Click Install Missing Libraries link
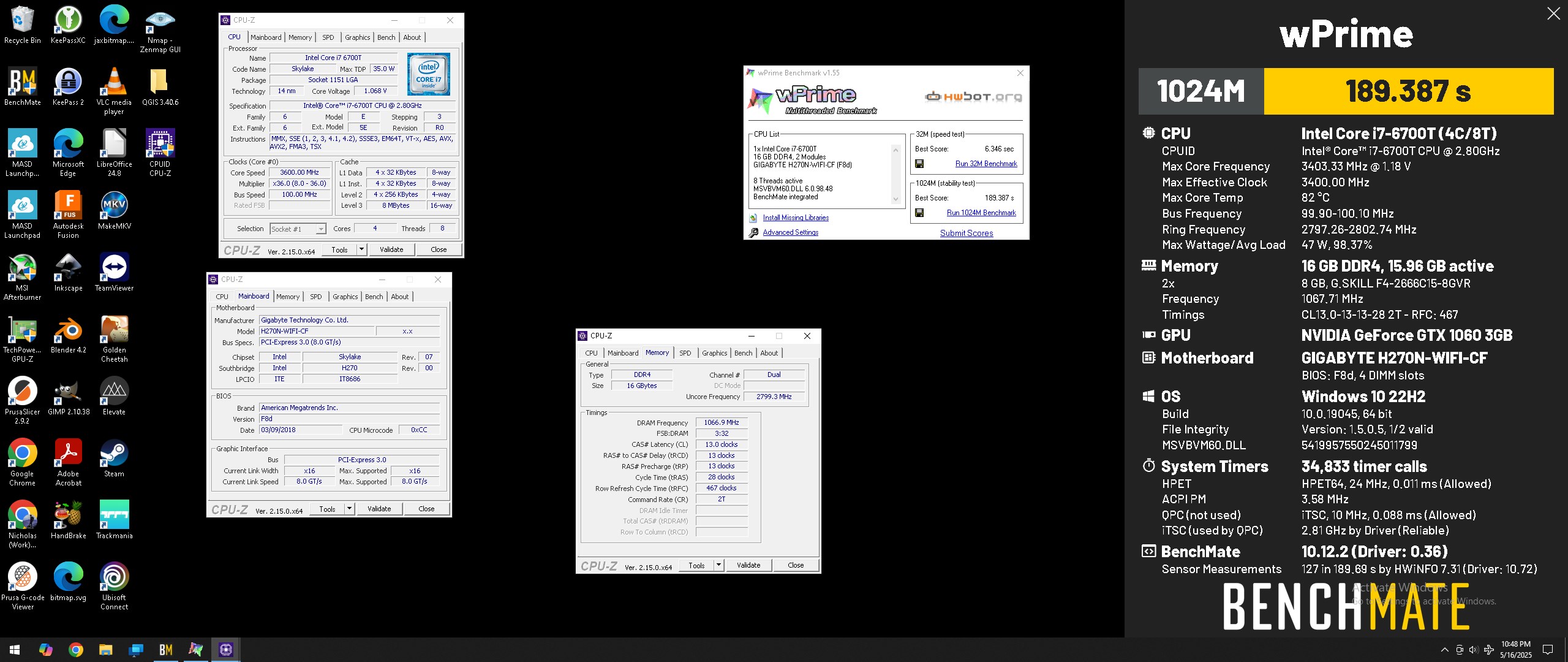Screen dimensions: 1568x662 (796, 218)
